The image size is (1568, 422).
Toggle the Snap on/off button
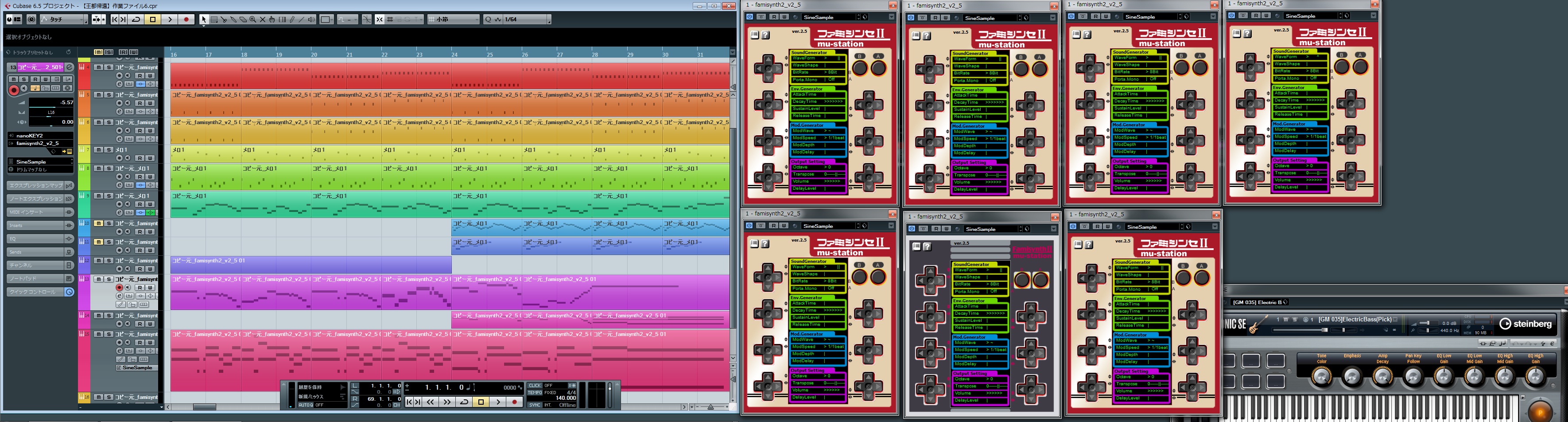tap(379, 20)
